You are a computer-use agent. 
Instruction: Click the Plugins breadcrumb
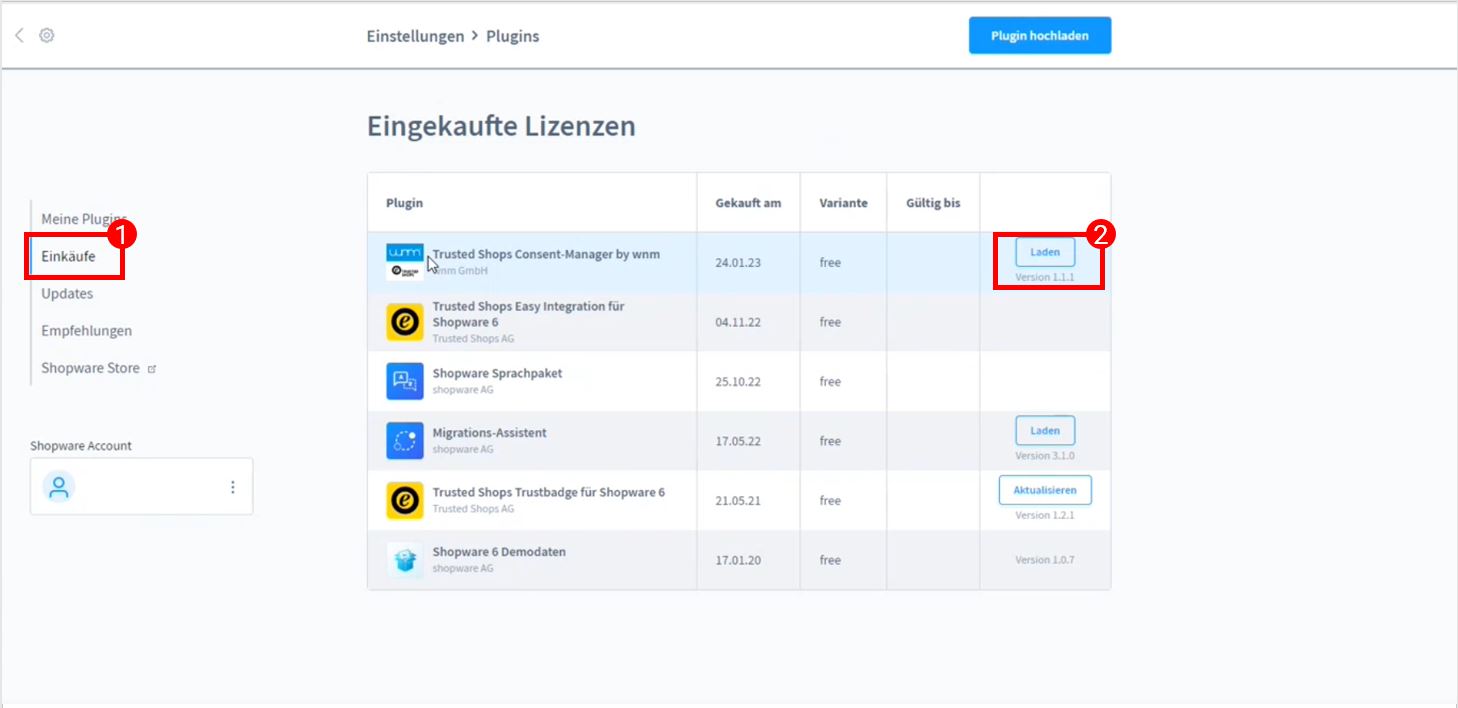[512, 36]
